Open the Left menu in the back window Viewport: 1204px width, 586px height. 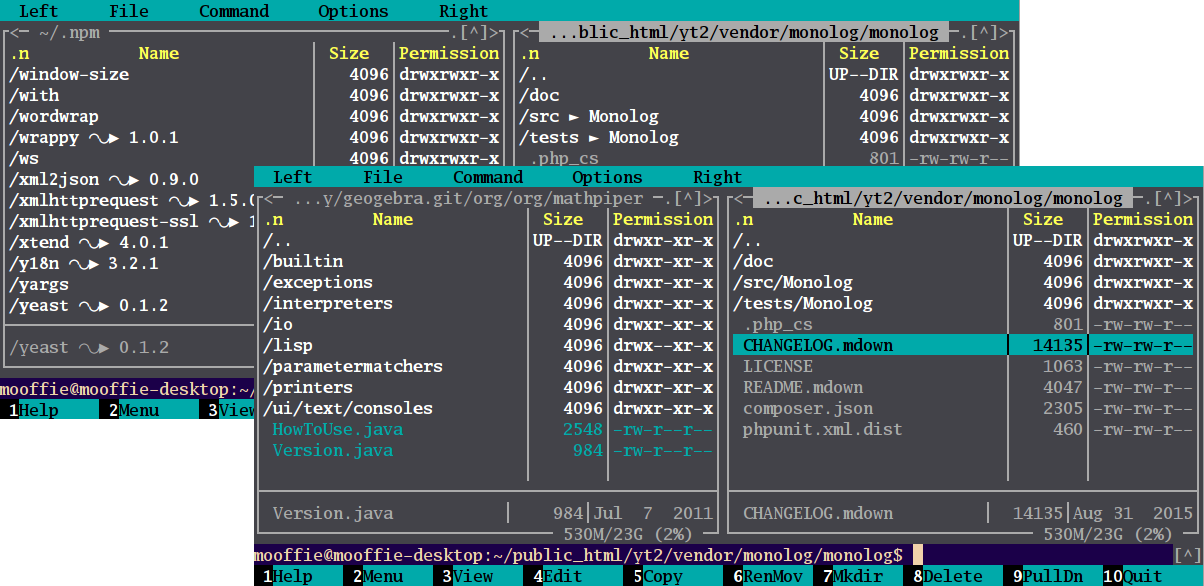(39, 12)
